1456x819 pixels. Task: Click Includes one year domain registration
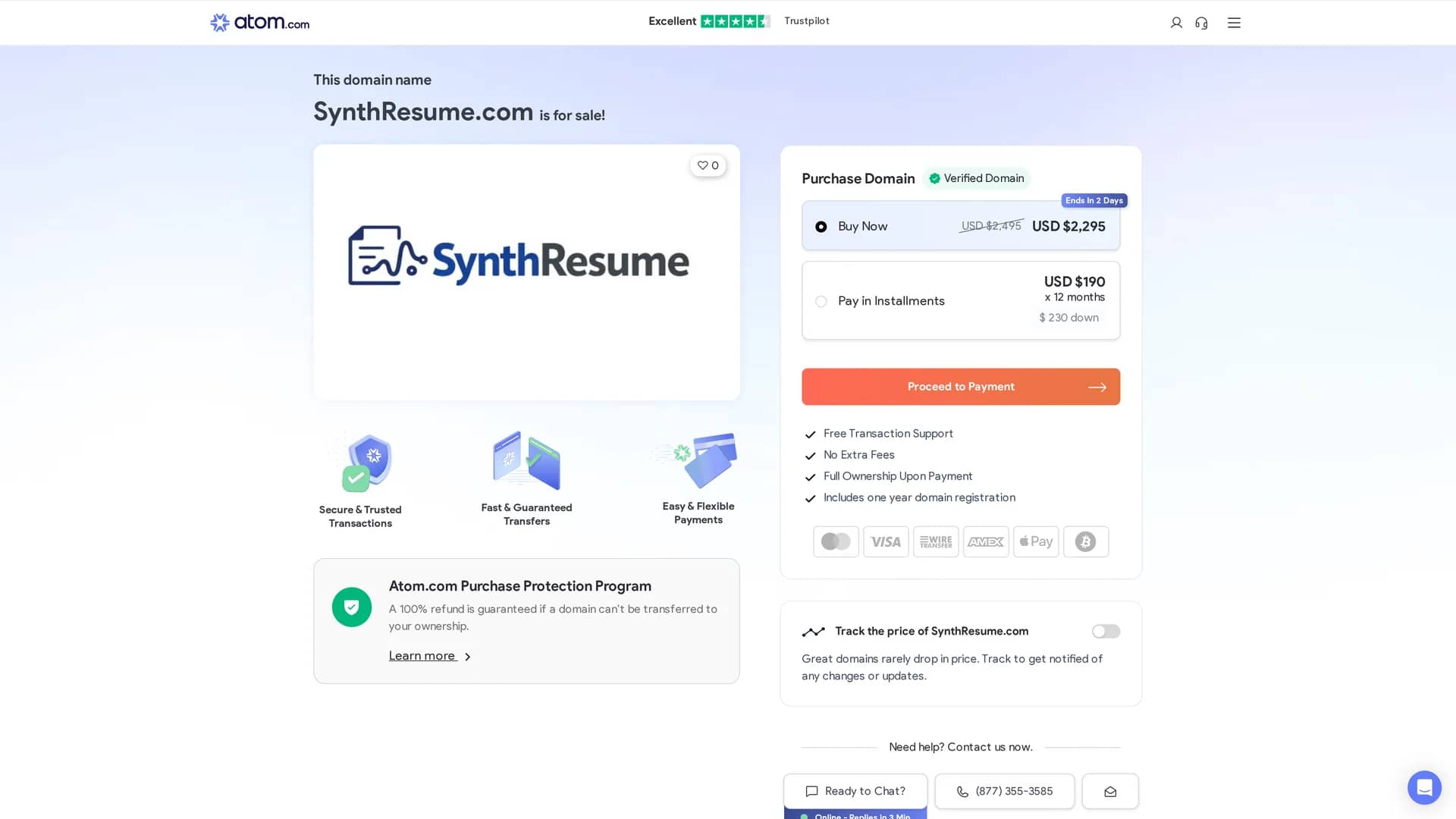point(919,497)
